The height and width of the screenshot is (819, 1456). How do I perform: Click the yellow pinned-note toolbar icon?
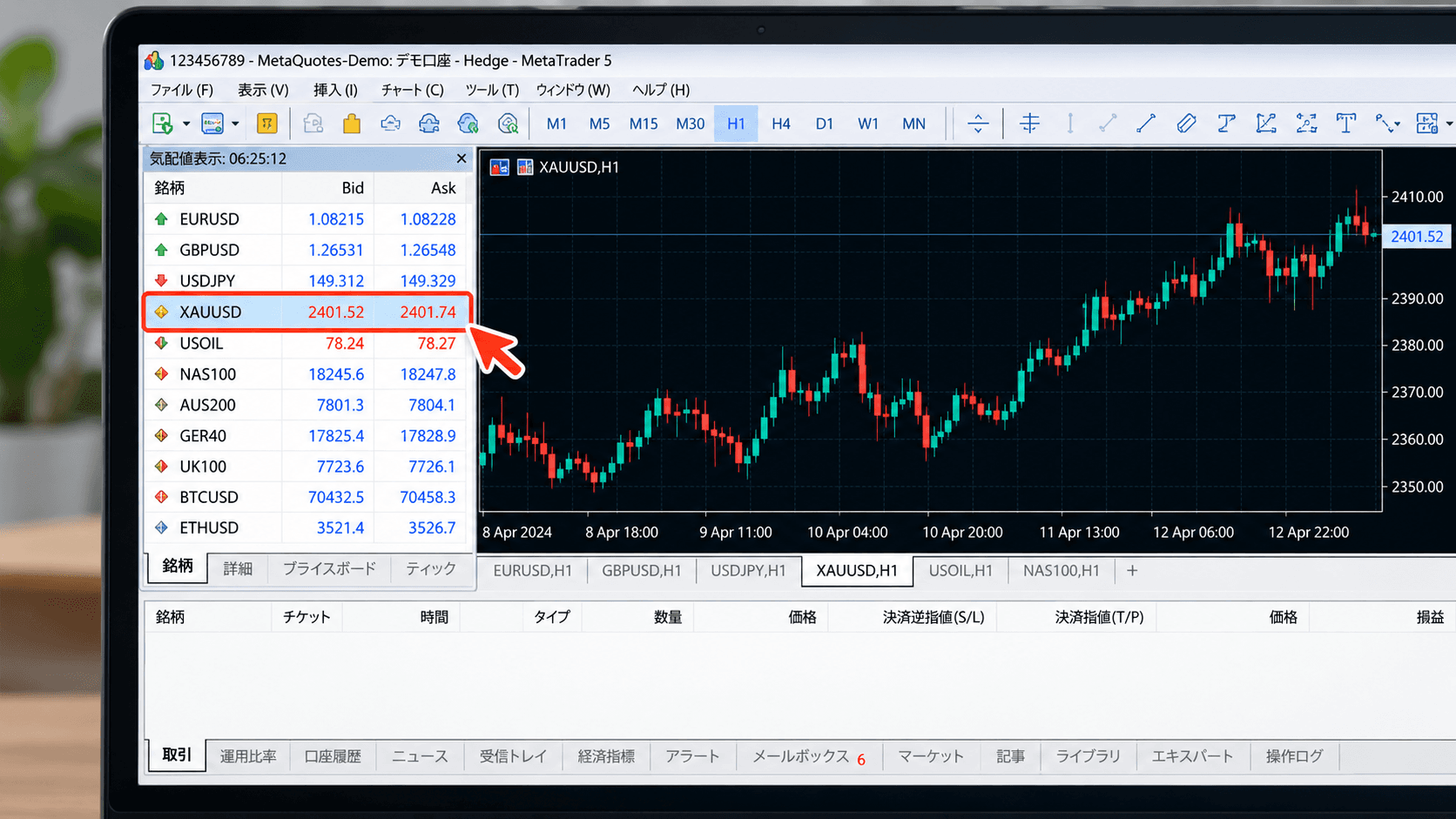tap(267, 124)
